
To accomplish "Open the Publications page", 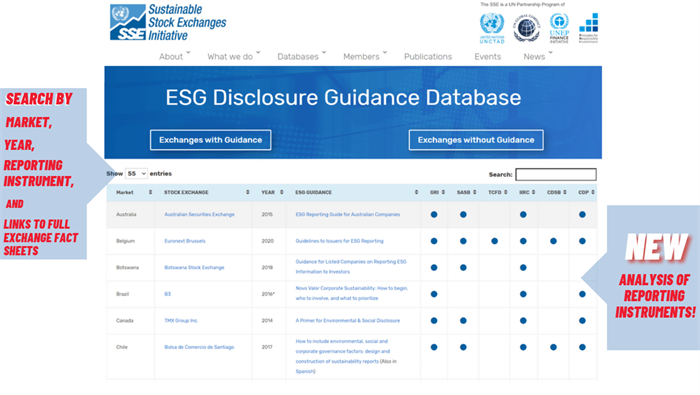I will [x=428, y=57].
